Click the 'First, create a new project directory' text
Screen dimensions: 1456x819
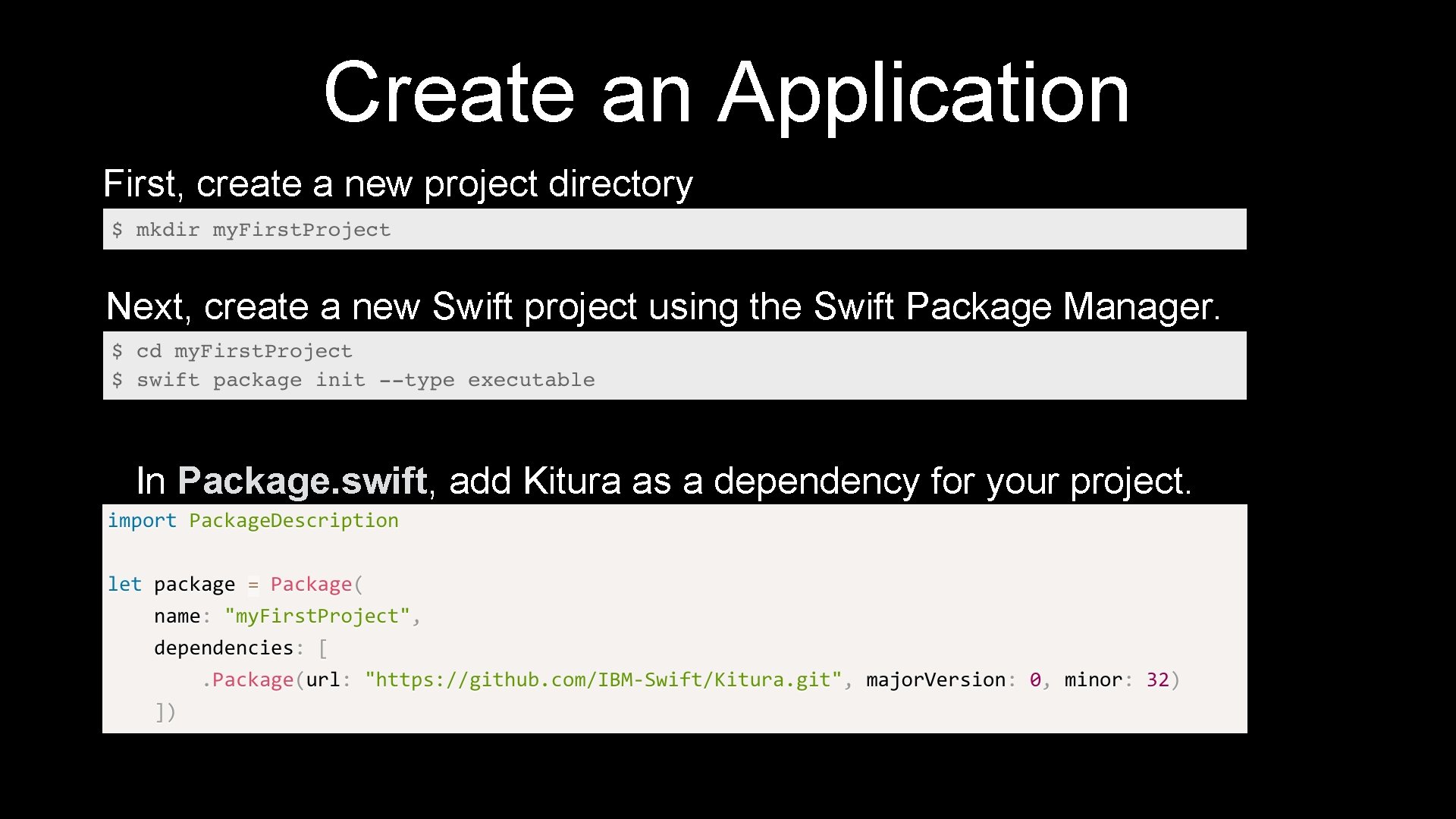[397, 184]
